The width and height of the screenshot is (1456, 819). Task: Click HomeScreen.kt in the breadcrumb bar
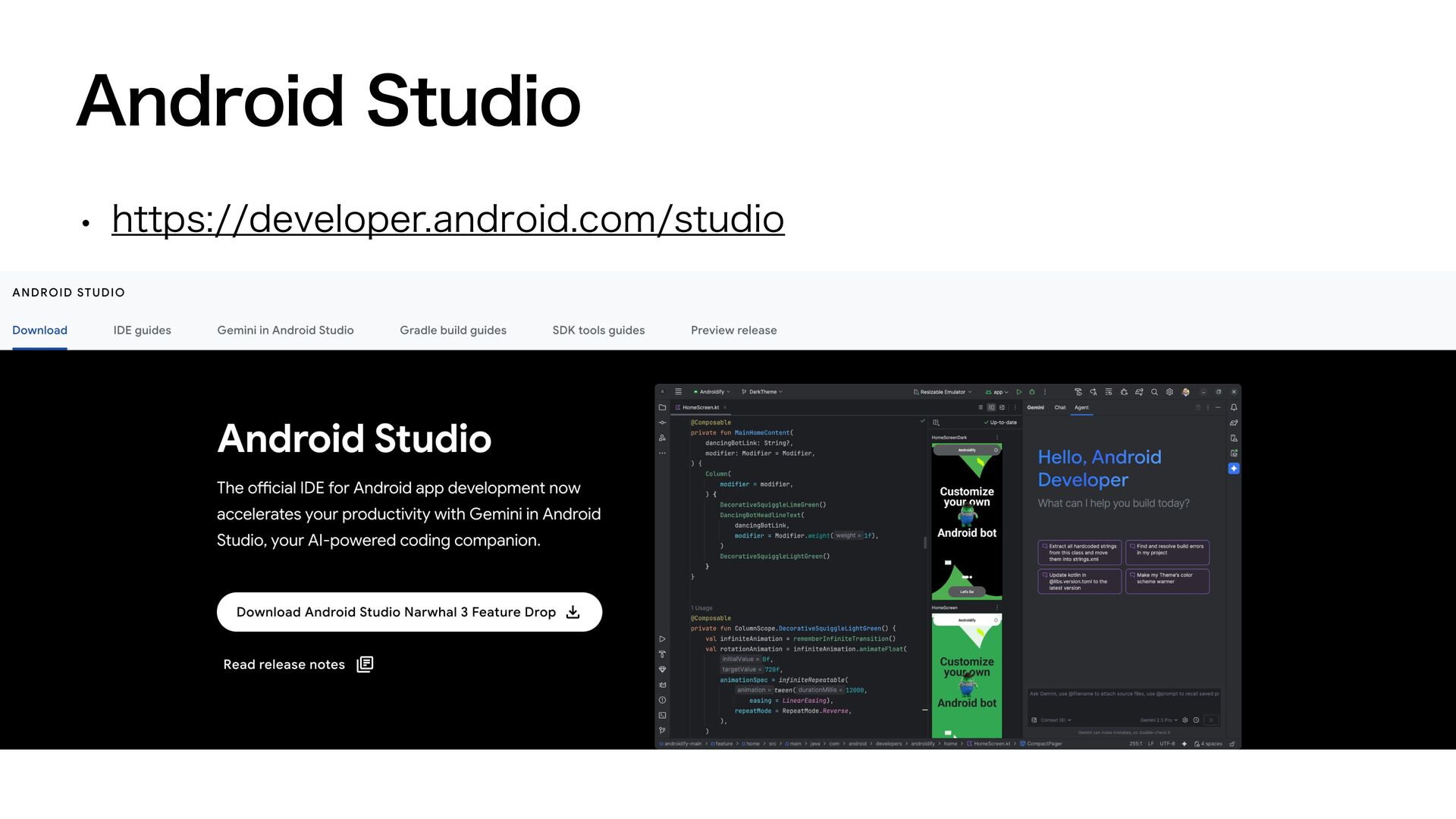click(x=989, y=744)
